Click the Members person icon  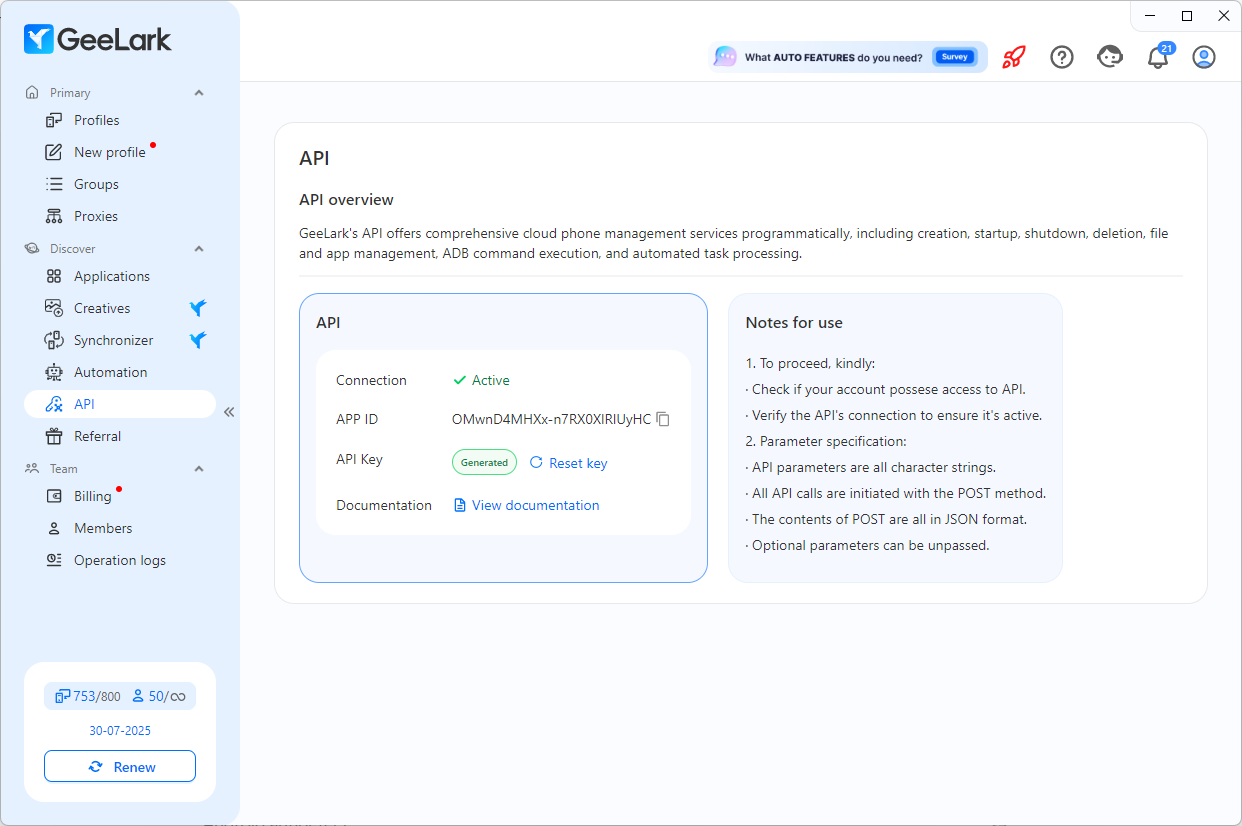(x=54, y=528)
